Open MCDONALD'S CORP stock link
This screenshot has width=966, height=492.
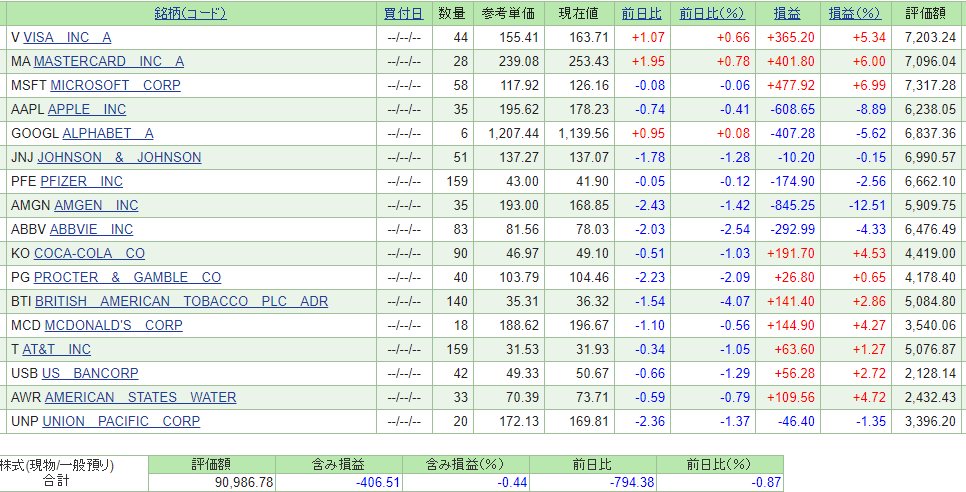click(x=114, y=326)
